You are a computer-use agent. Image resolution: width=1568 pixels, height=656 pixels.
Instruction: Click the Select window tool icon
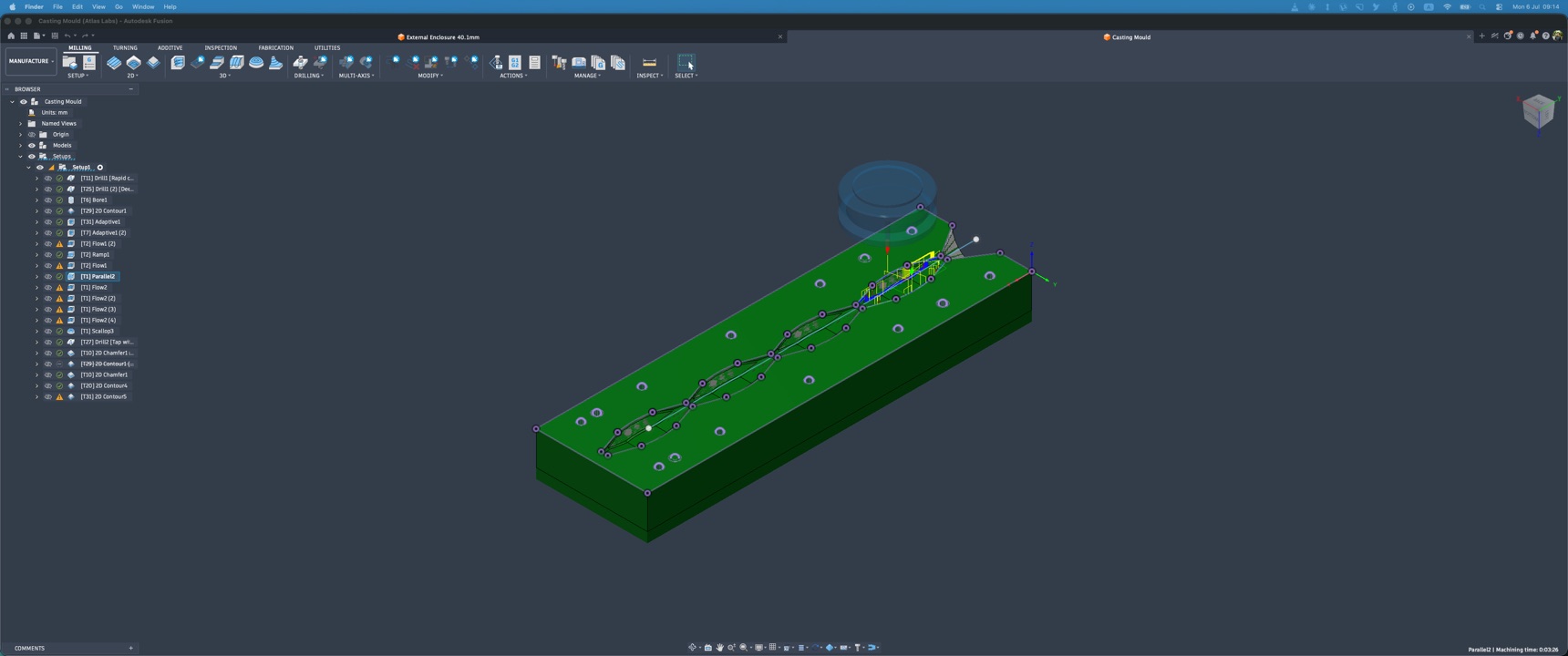(686, 62)
